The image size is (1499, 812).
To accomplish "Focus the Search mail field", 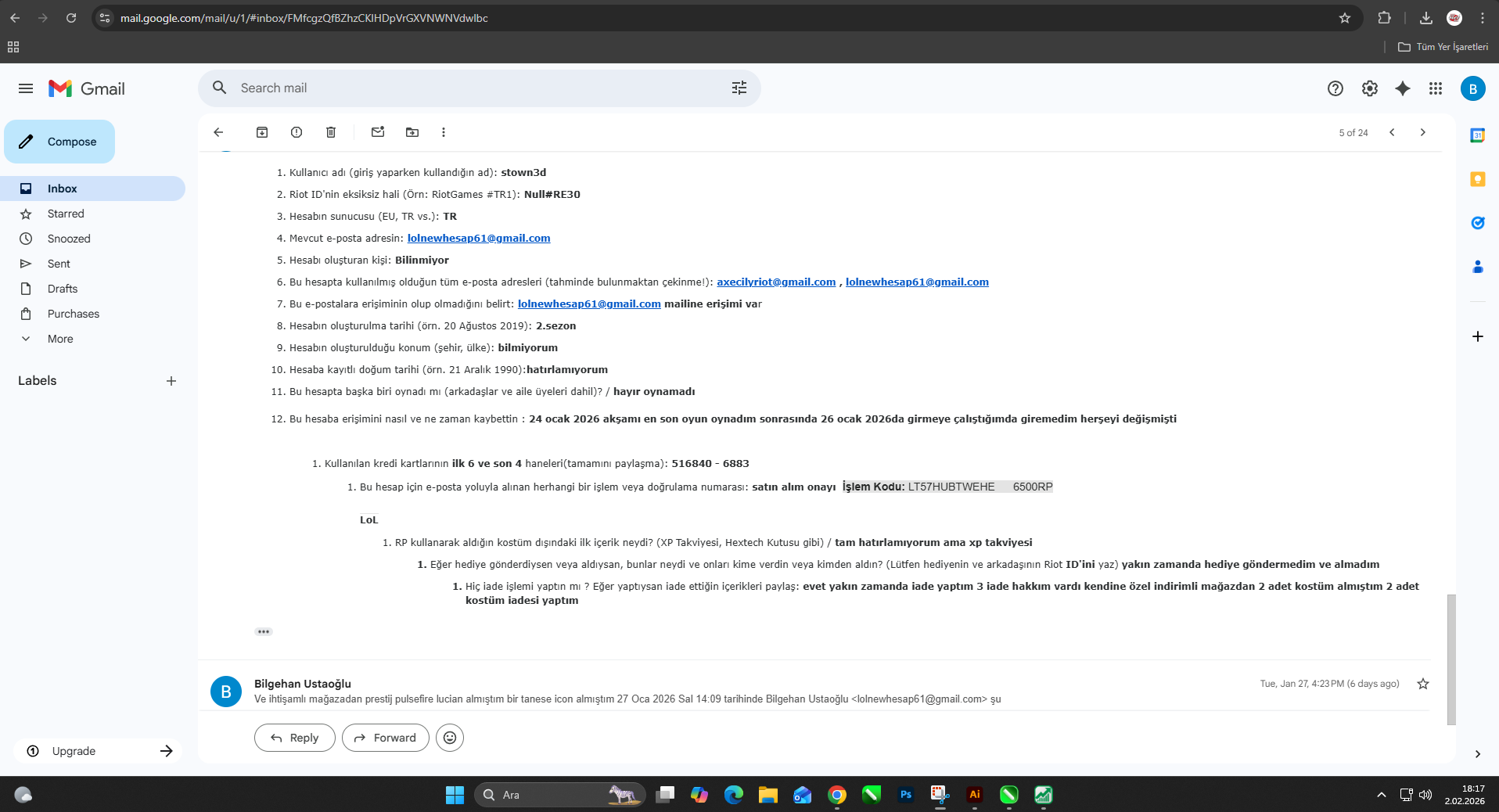I will pos(479,88).
